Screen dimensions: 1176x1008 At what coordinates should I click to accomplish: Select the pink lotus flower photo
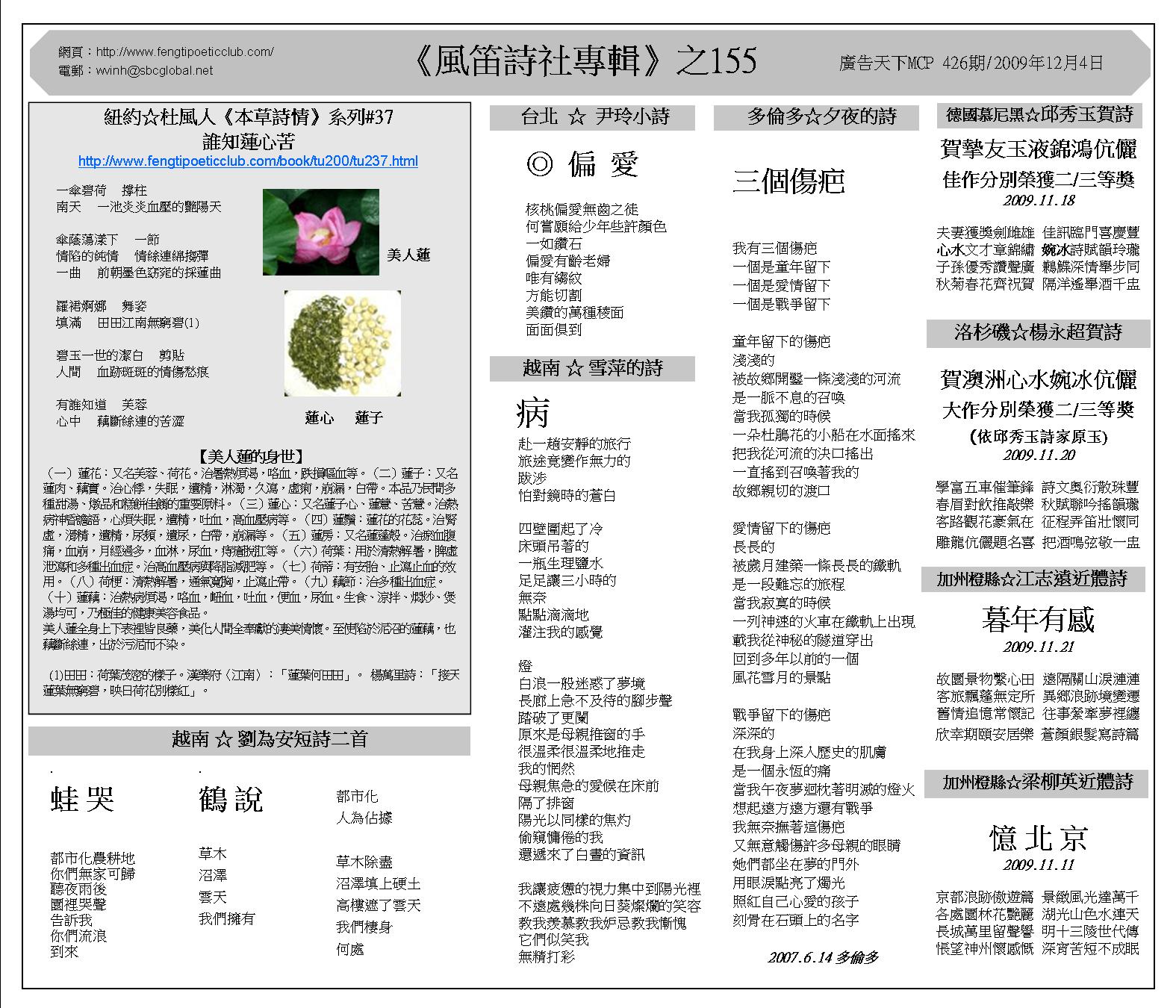[320, 232]
